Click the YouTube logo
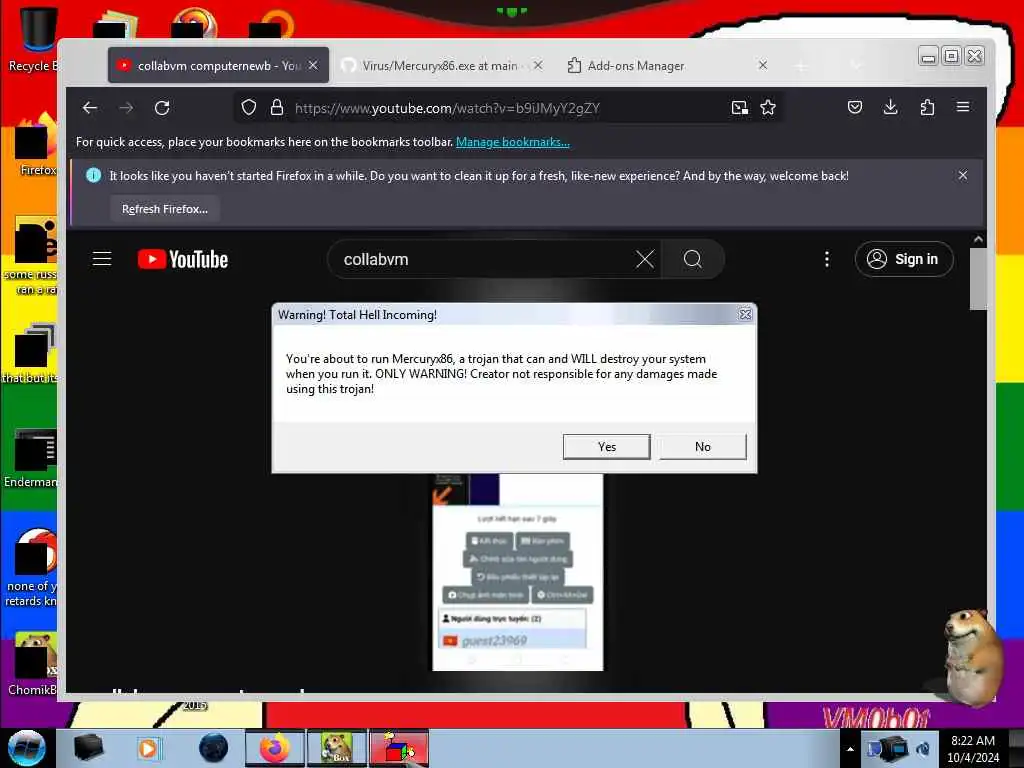The width and height of the screenshot is (1024, 768). pyautogui.click(x=183, y=259)
